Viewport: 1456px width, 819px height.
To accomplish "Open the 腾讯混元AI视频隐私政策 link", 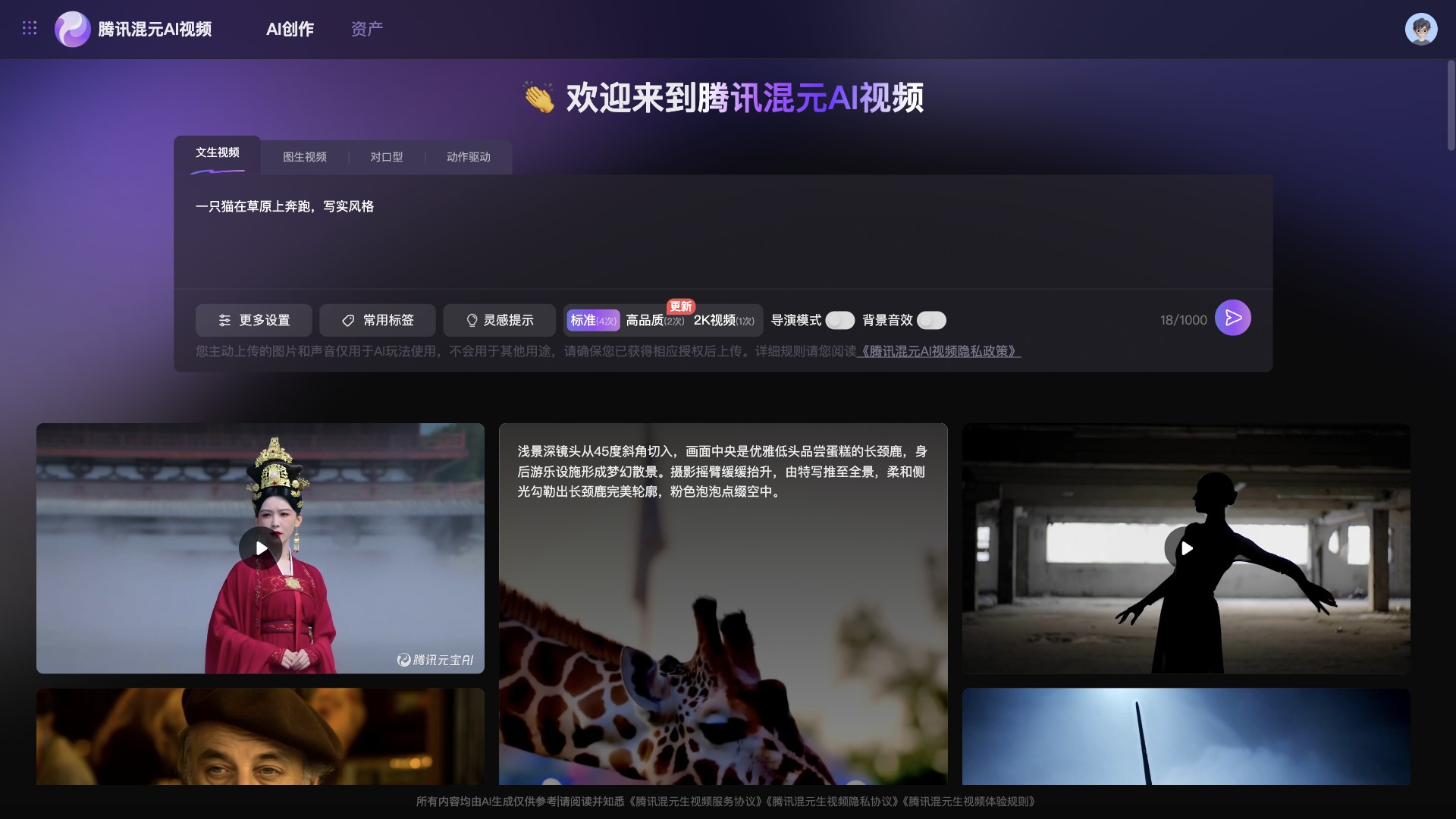I will click(940, 351).
